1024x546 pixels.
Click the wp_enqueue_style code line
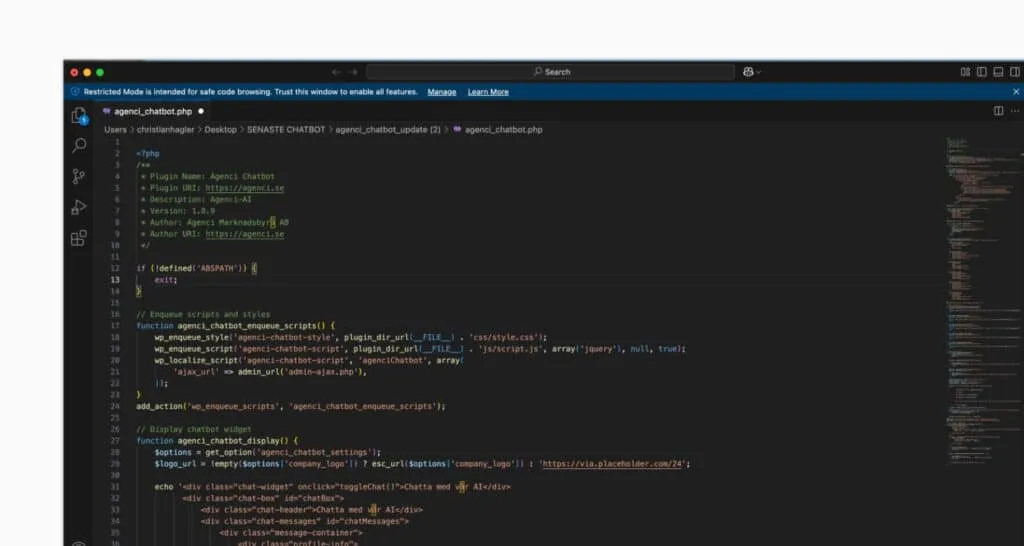pyautogui.click(x=351, y=338)
